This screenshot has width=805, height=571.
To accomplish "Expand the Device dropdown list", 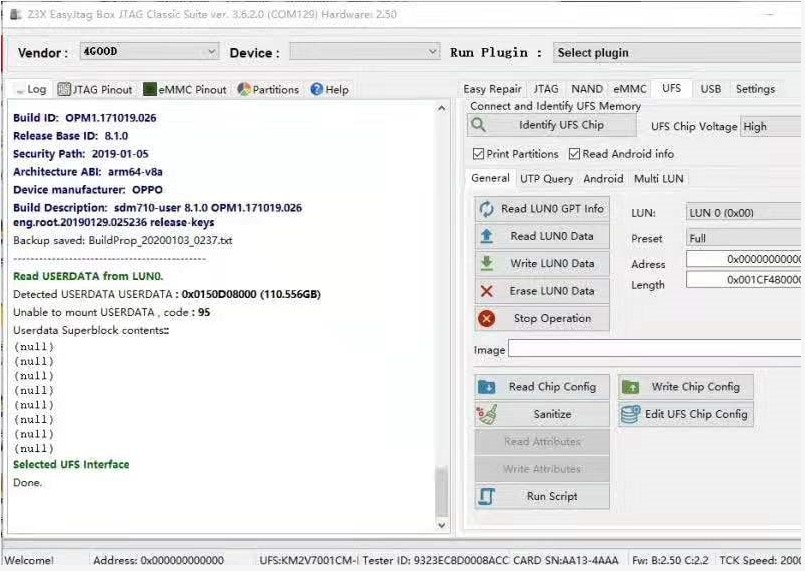I will click(x=365, y=52).
